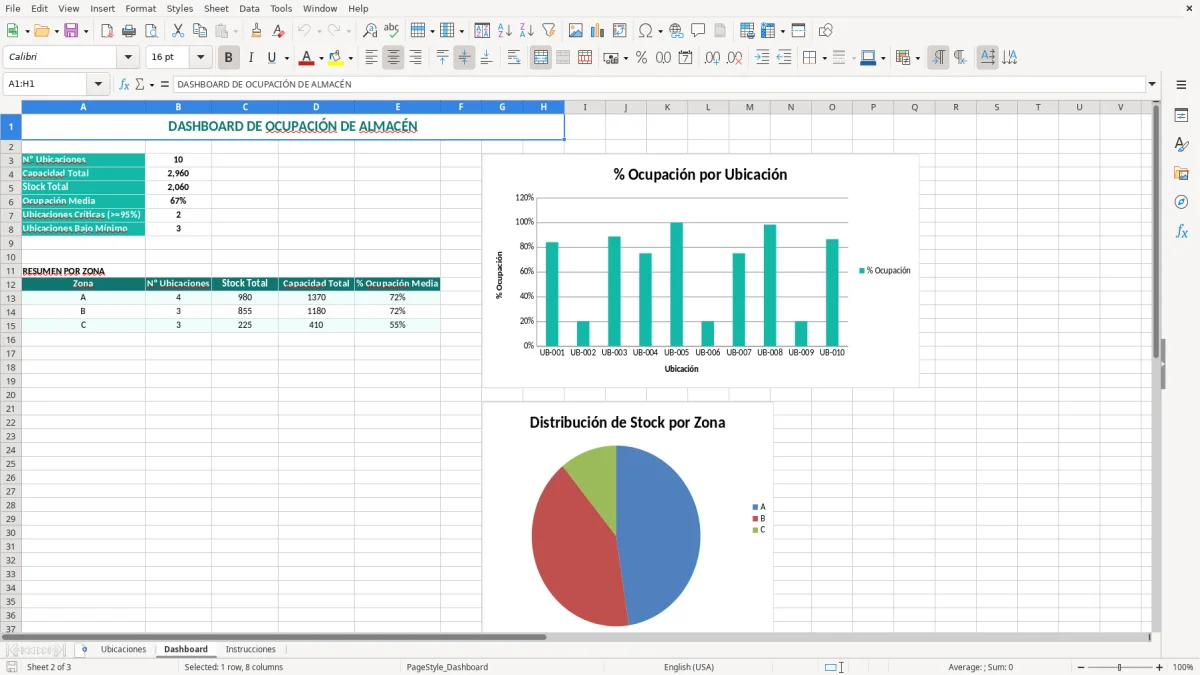Screen dimensions: 1200x675
Task: Click the zoom slider
Action: (x=1120, y=667)
